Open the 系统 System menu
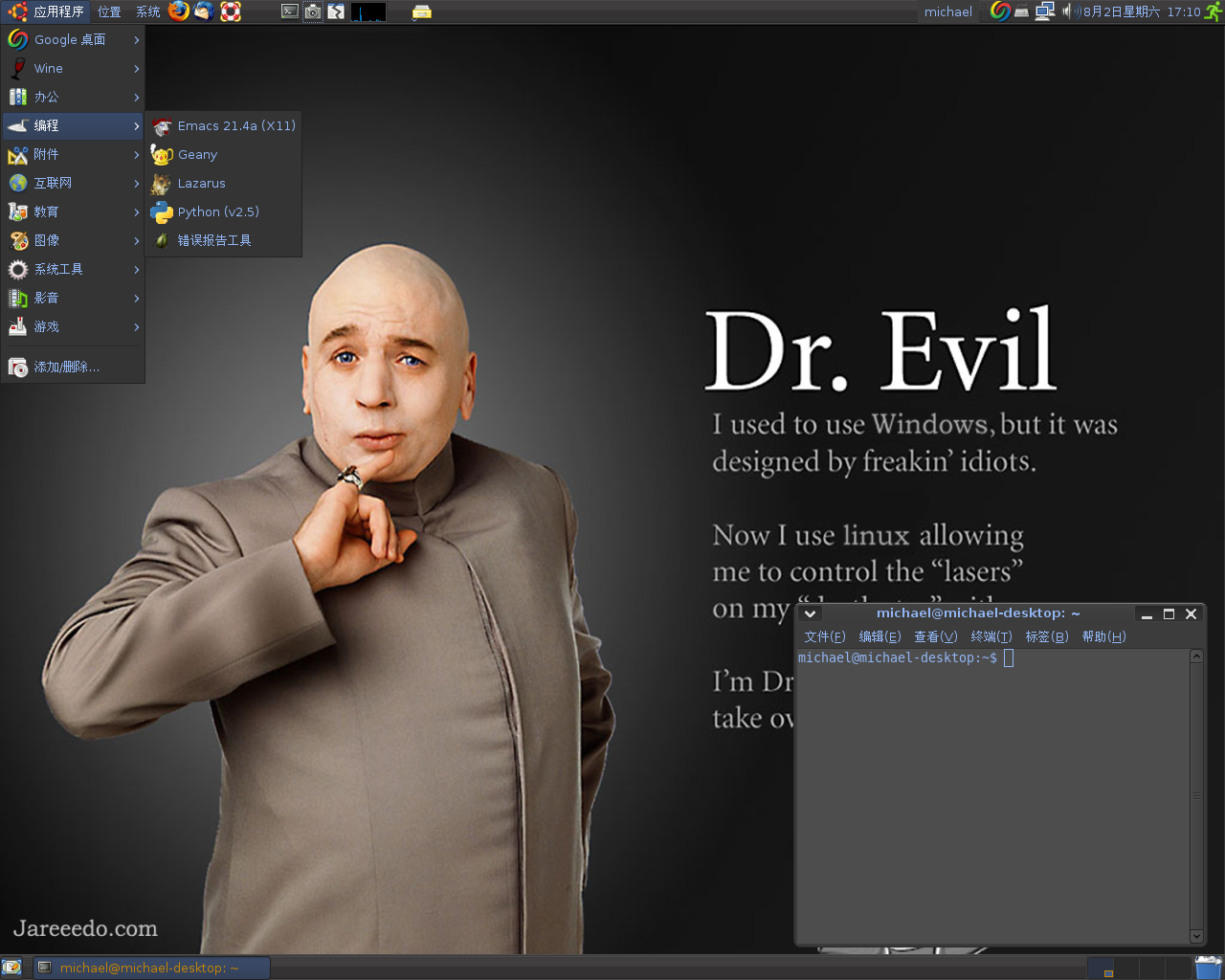1225x980 pixels. (x=148, y=11)
